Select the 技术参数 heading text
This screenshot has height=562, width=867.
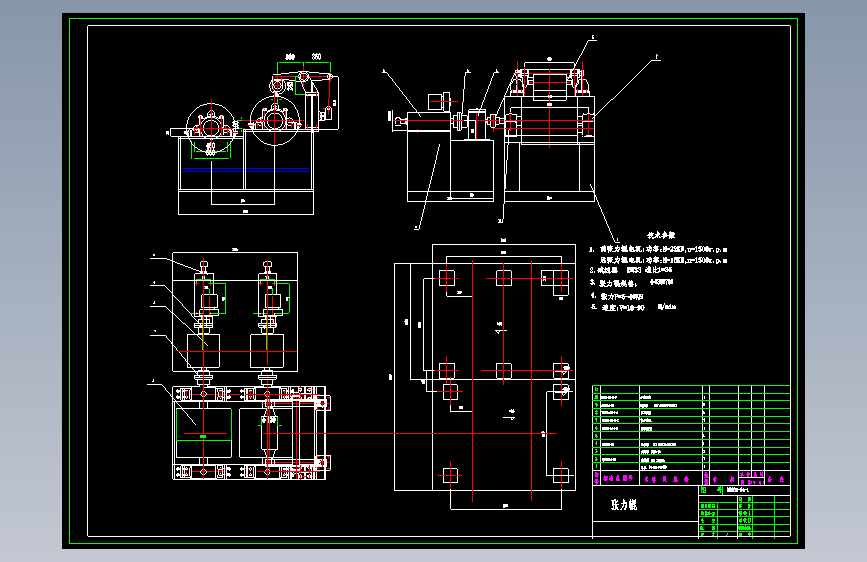pos(661,235)
